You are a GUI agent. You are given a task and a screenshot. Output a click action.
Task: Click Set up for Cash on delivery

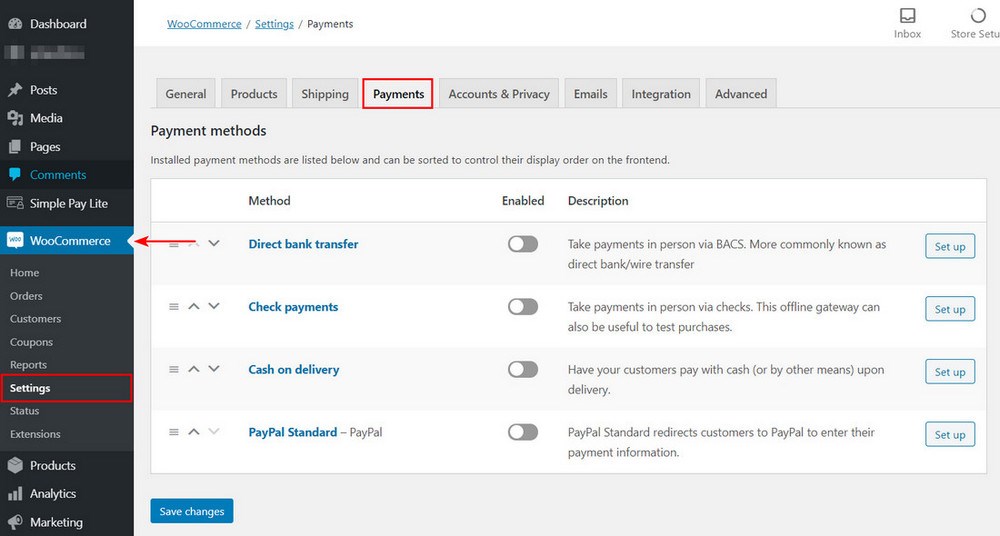pyautogui.click(x=950, y=371)
